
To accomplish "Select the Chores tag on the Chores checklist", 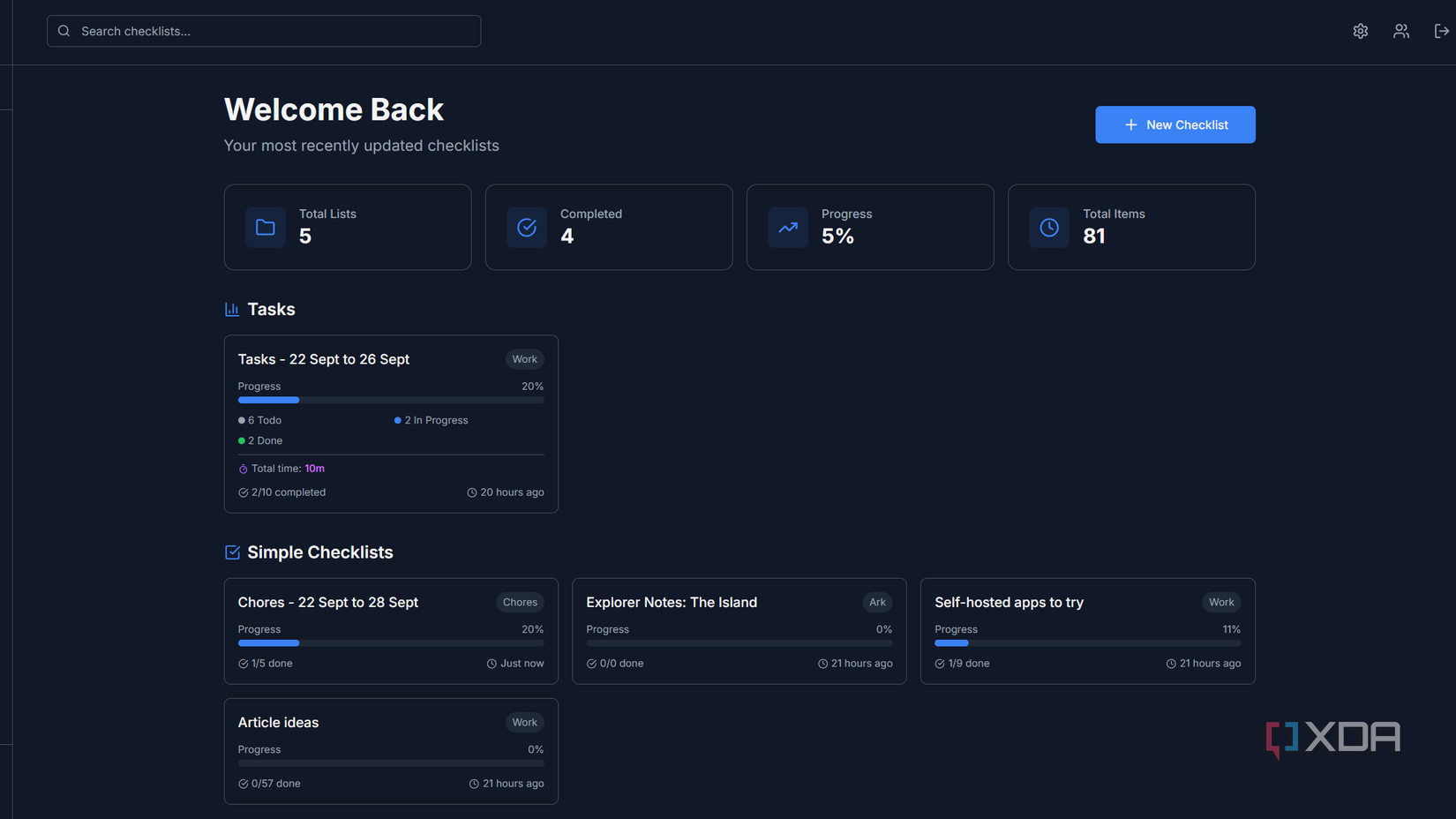I will point(520,602).
